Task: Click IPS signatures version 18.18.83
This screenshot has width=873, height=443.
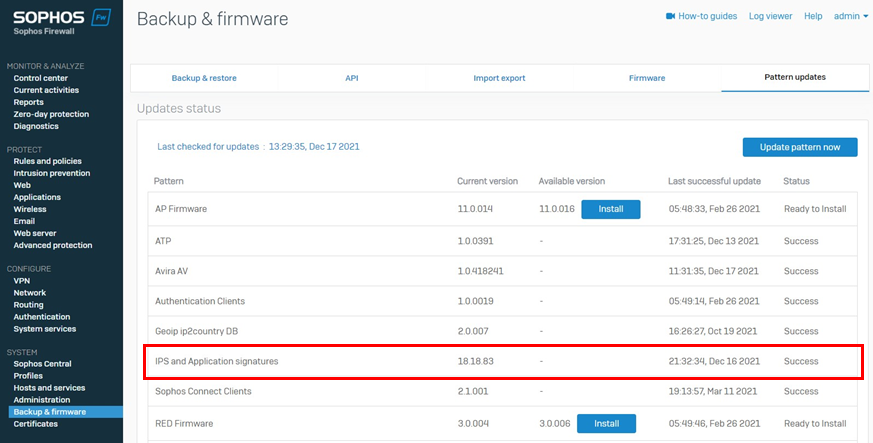Action: 475,361
